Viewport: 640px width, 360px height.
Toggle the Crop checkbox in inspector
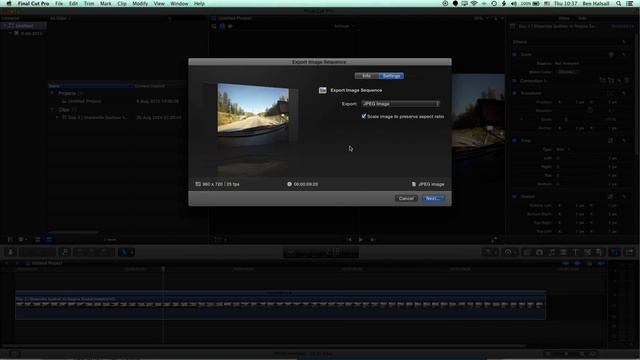coord(514,140)
